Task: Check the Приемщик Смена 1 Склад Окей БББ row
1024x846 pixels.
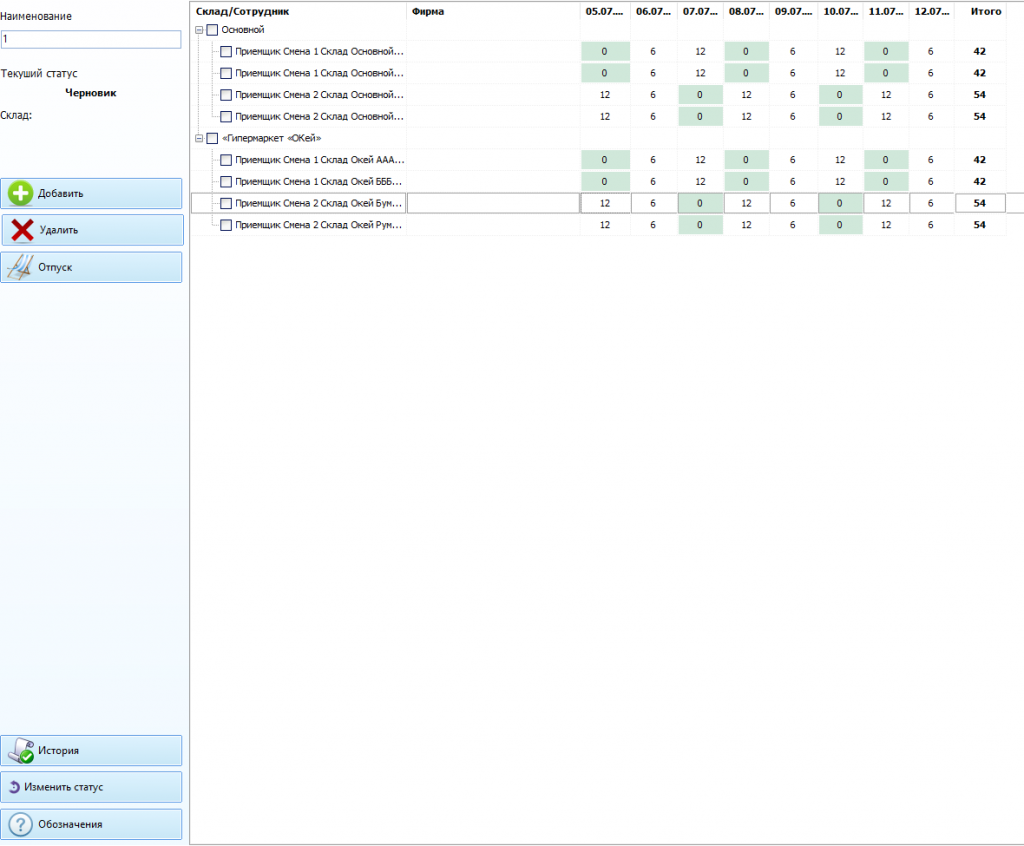Action: tap(226, 182)
